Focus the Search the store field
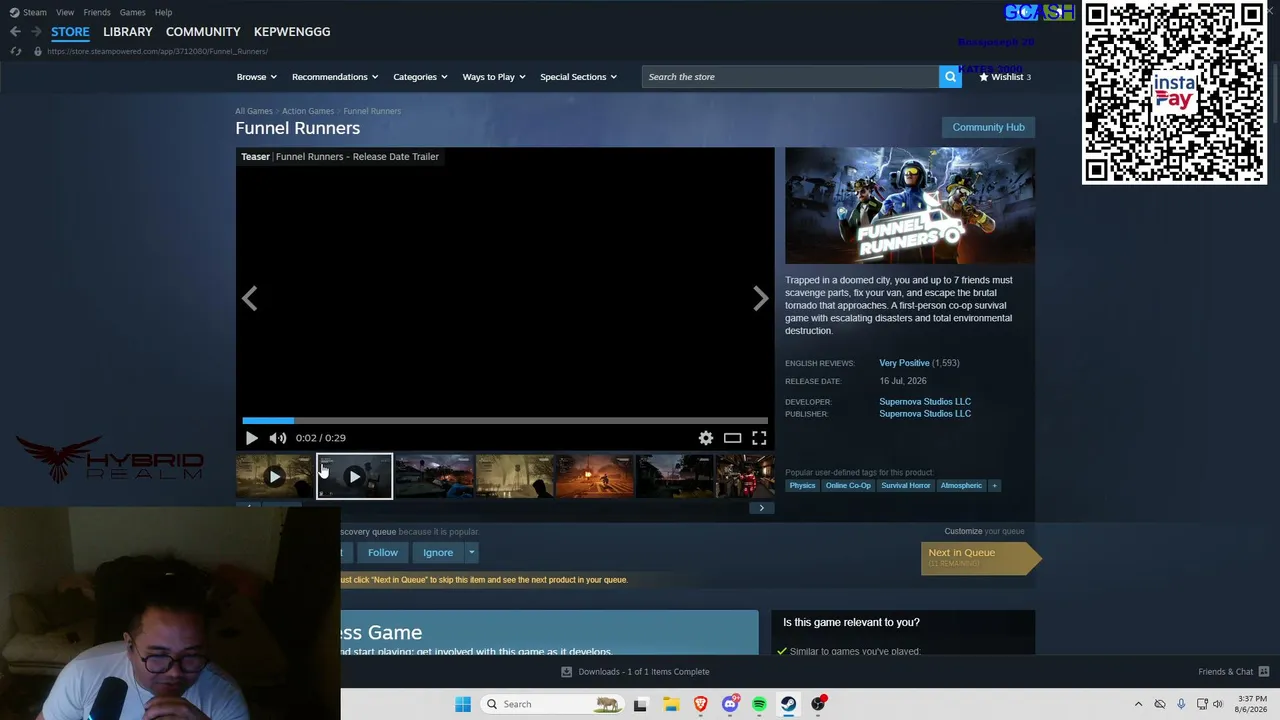Viewport: 1280px width, 720px height. tap(790, 77)
